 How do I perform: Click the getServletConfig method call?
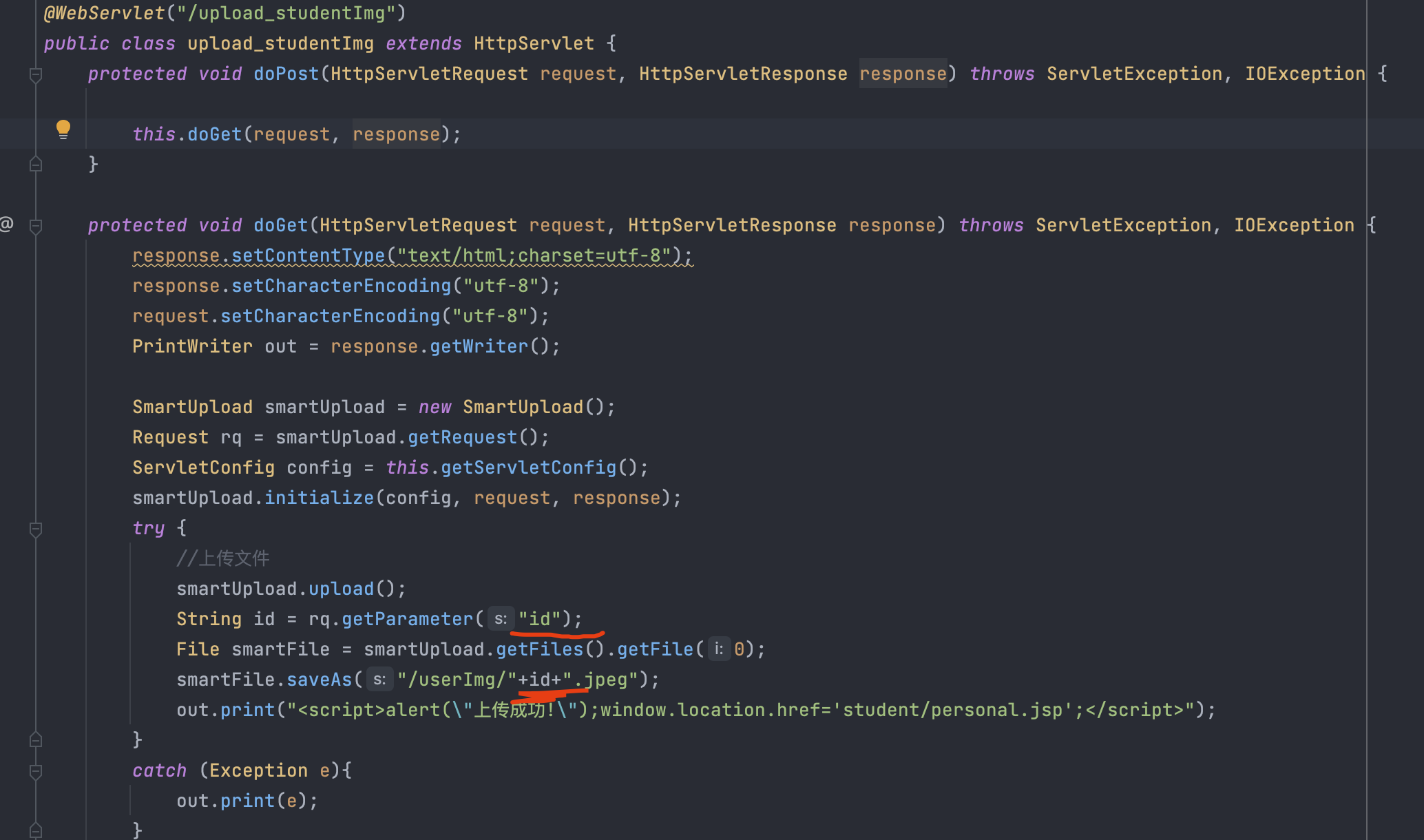coord(528,468)
